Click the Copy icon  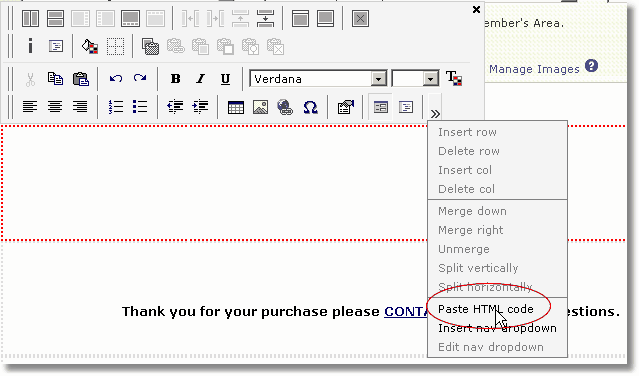click(x=55, y=79)
